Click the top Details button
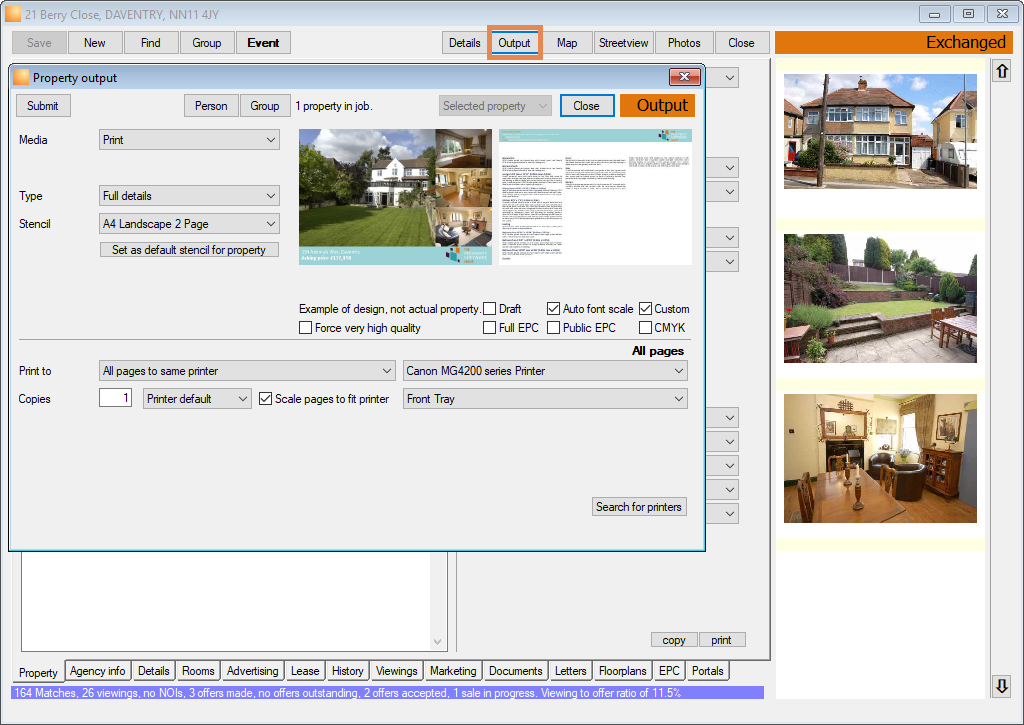This screenshot has width=1024, height=725. (x=464, y=42)
